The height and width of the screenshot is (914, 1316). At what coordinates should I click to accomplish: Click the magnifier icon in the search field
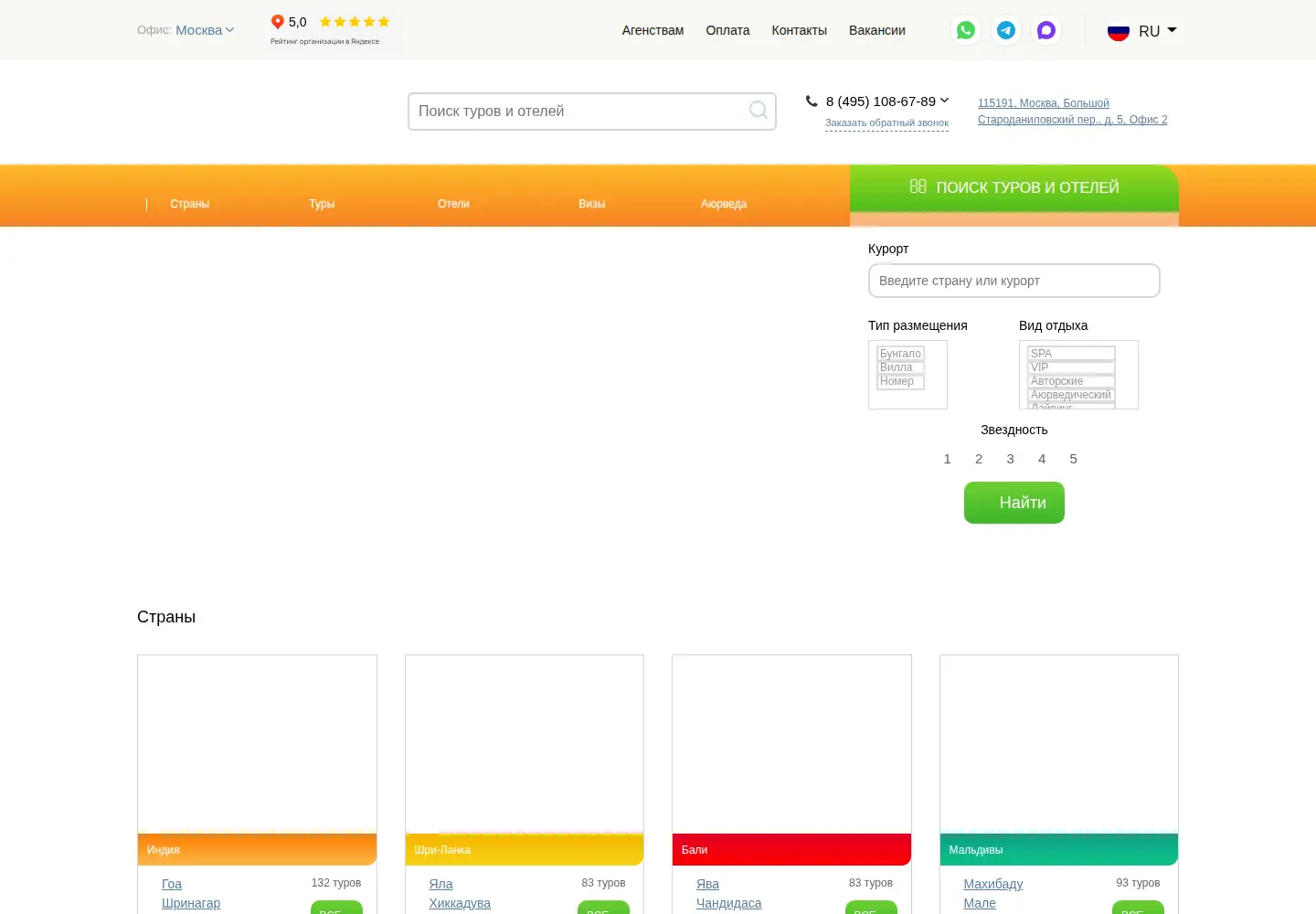(x=758, y=111)
